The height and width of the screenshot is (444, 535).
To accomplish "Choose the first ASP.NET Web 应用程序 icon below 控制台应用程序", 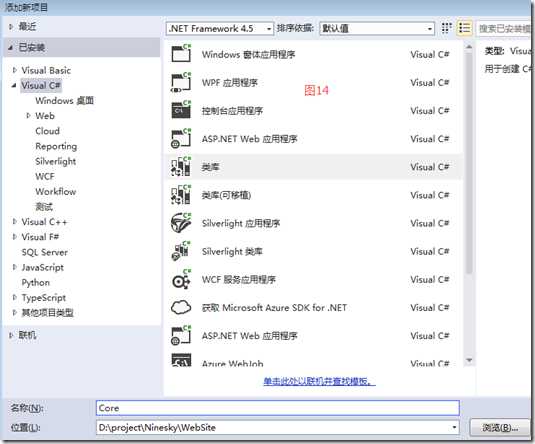I will point(181,138).
